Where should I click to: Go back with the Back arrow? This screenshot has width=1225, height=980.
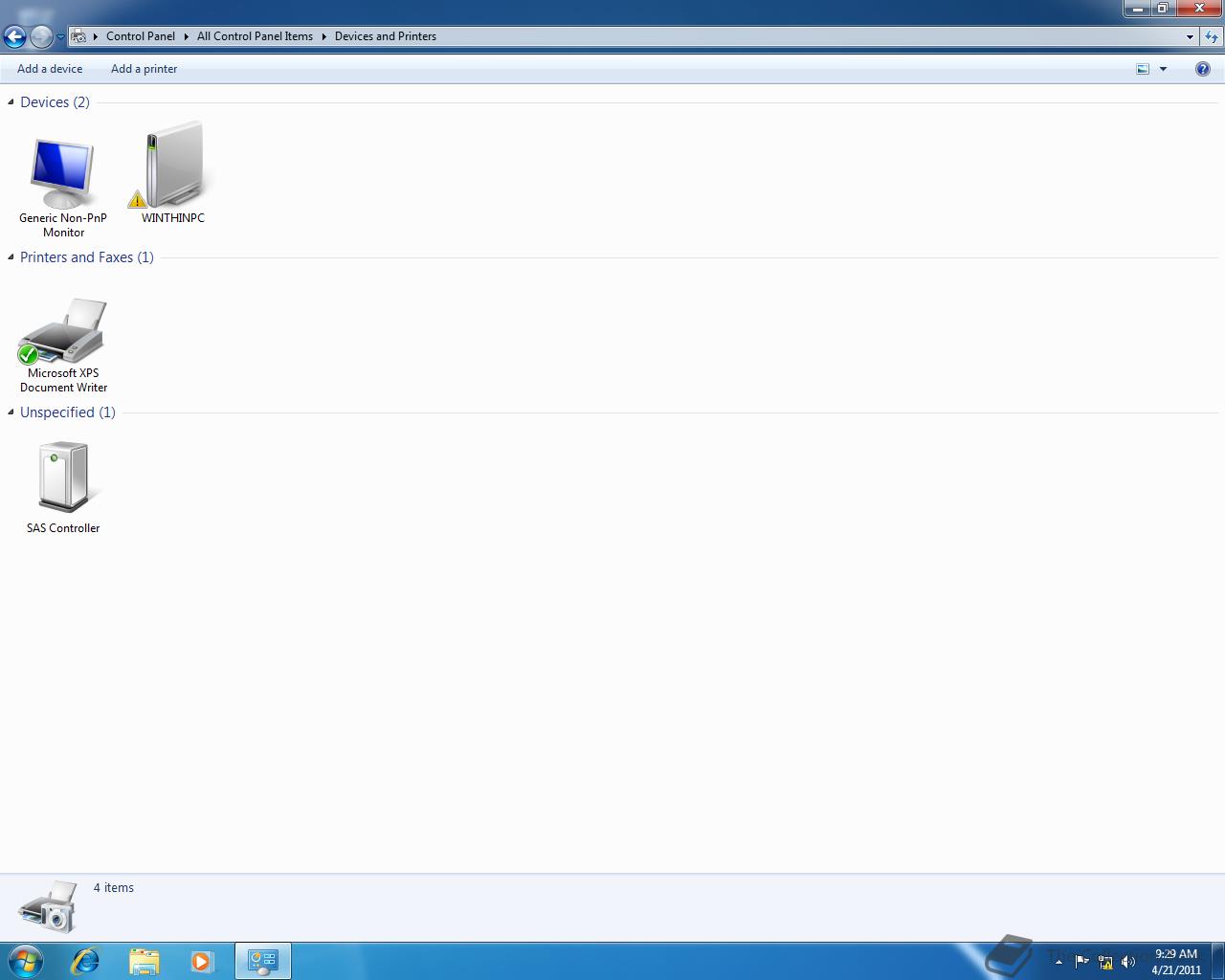(14, 36)
